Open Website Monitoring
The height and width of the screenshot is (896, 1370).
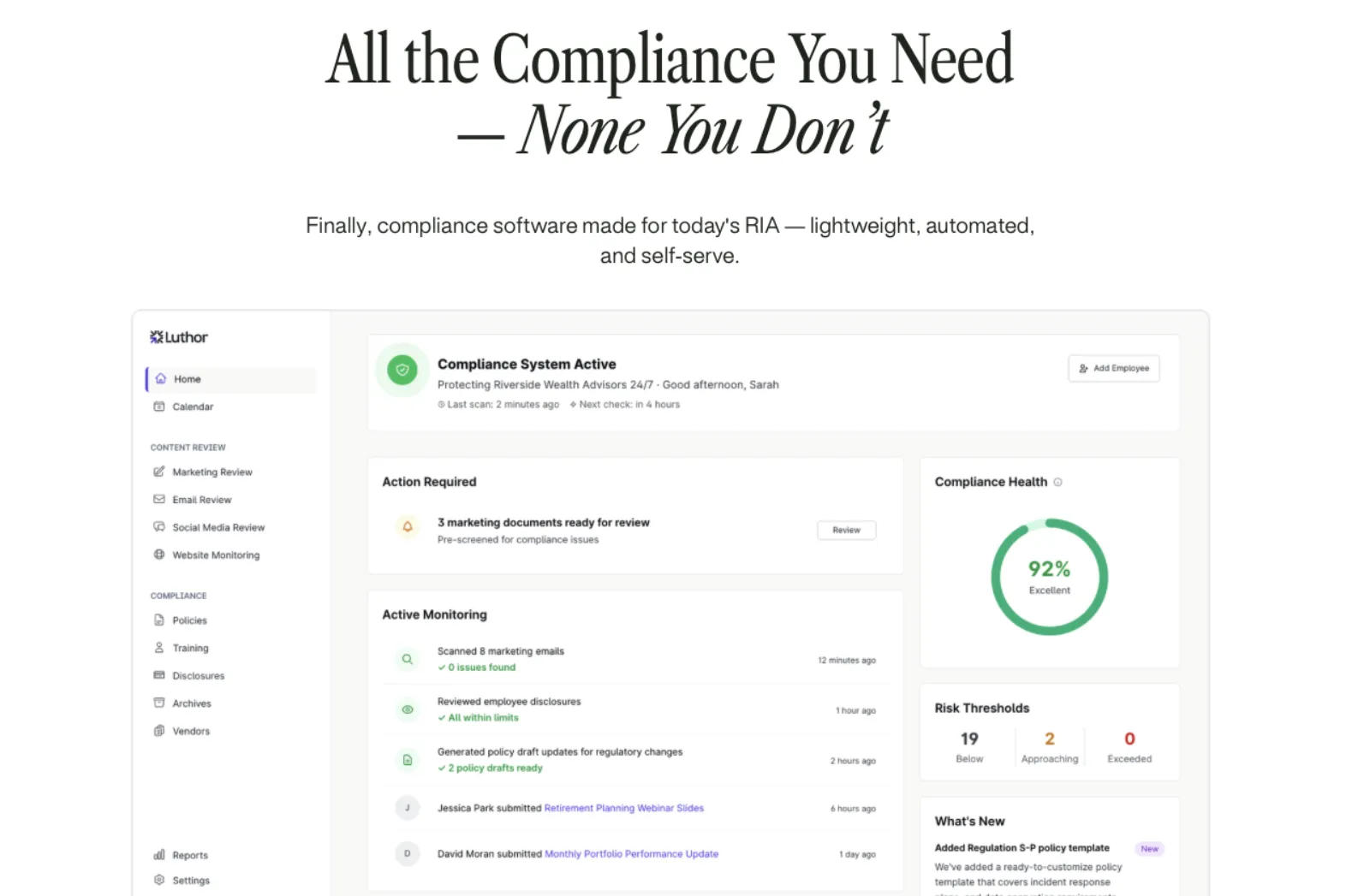pos(159,555)
